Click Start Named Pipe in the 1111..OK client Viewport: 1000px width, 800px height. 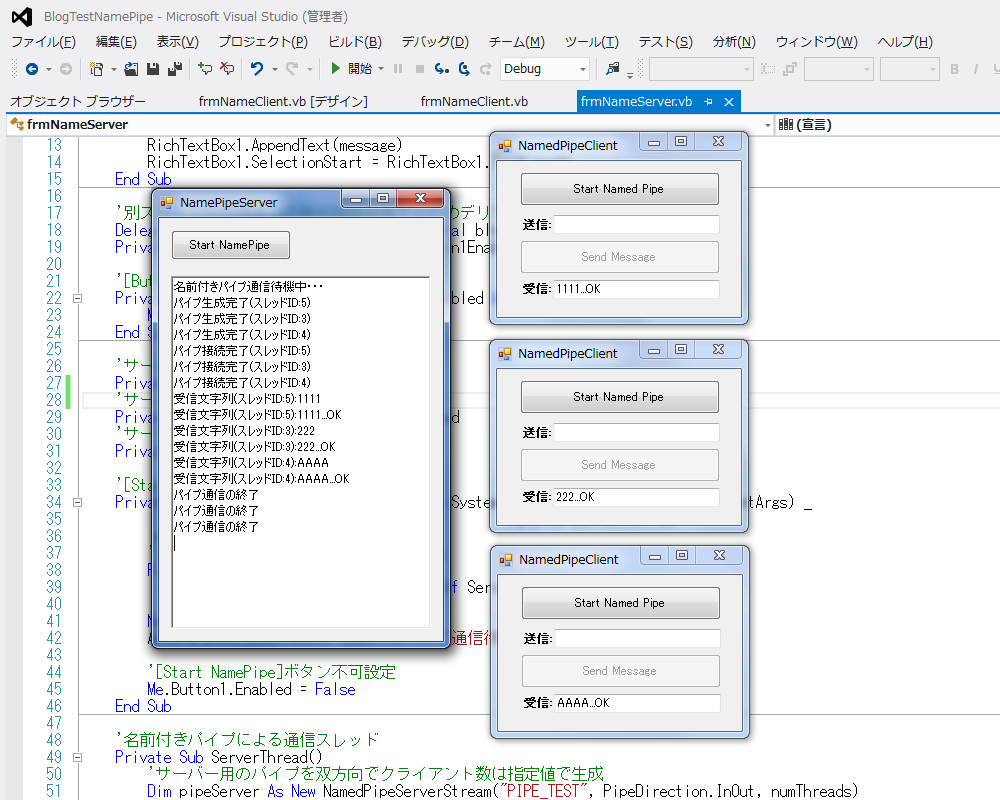pos(619,189)
